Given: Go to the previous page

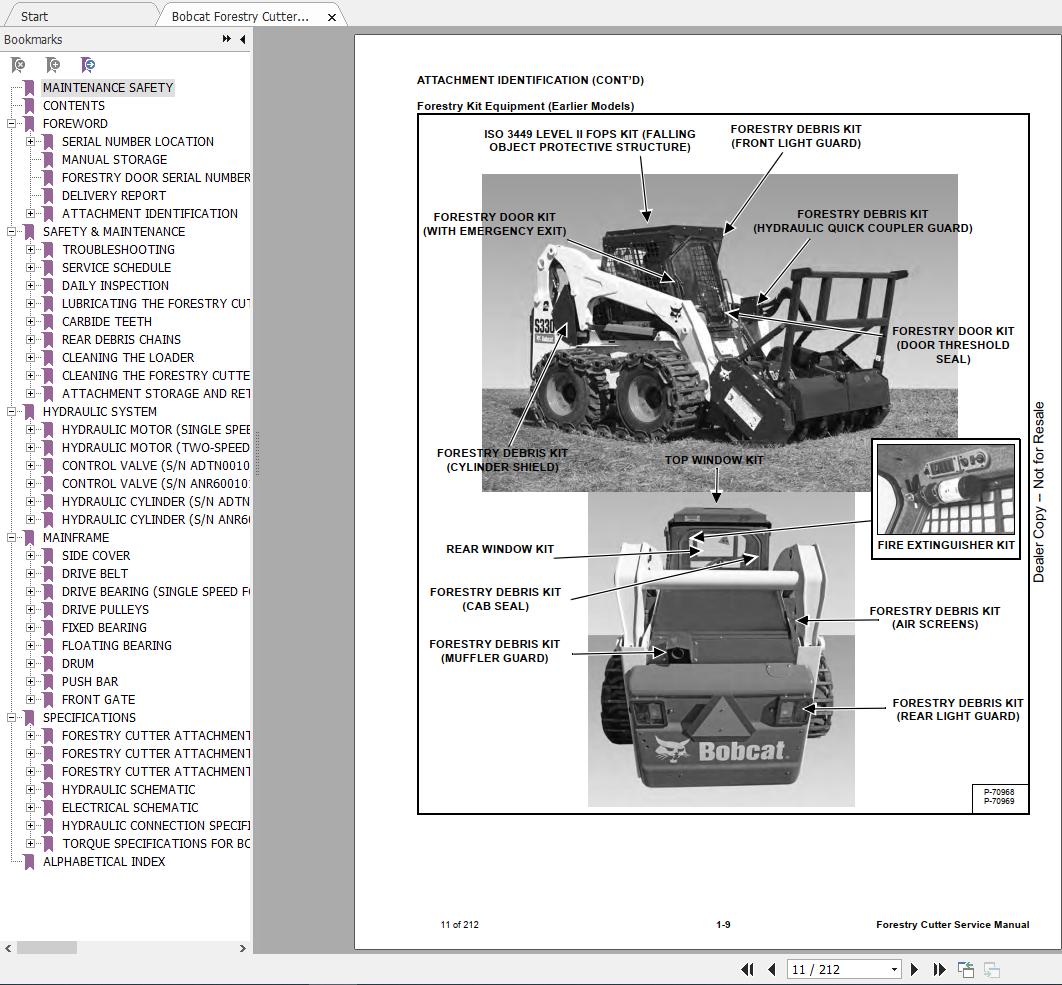Looking at the screenshot, I should tap(770, 969).
